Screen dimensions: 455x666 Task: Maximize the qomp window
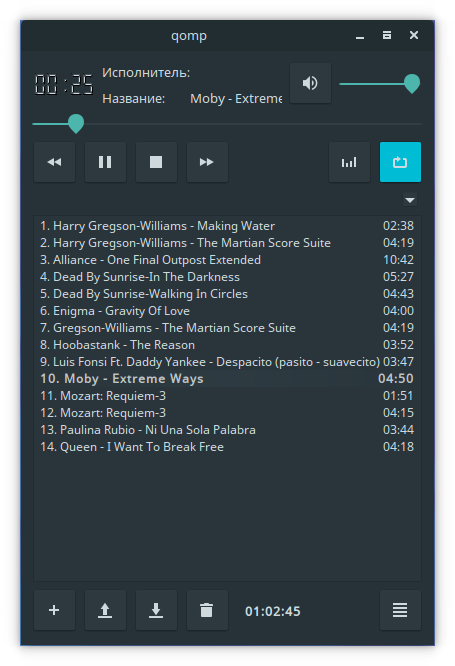[387, 35]
